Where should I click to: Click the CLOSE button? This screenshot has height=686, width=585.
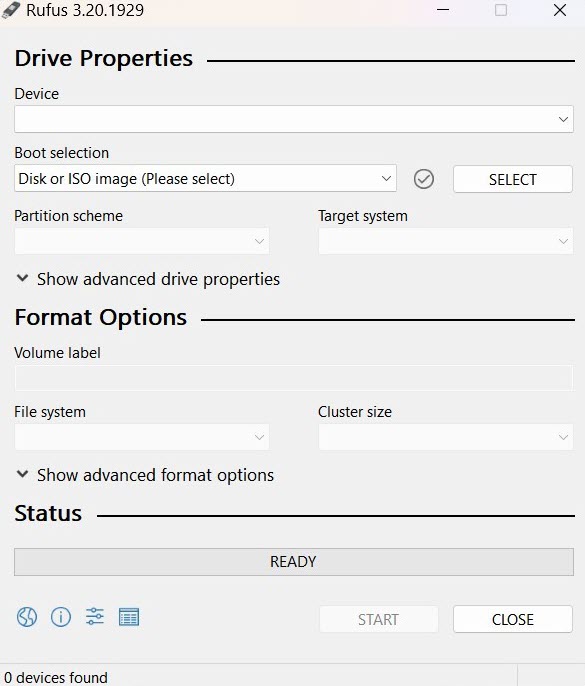click(513, 619)
